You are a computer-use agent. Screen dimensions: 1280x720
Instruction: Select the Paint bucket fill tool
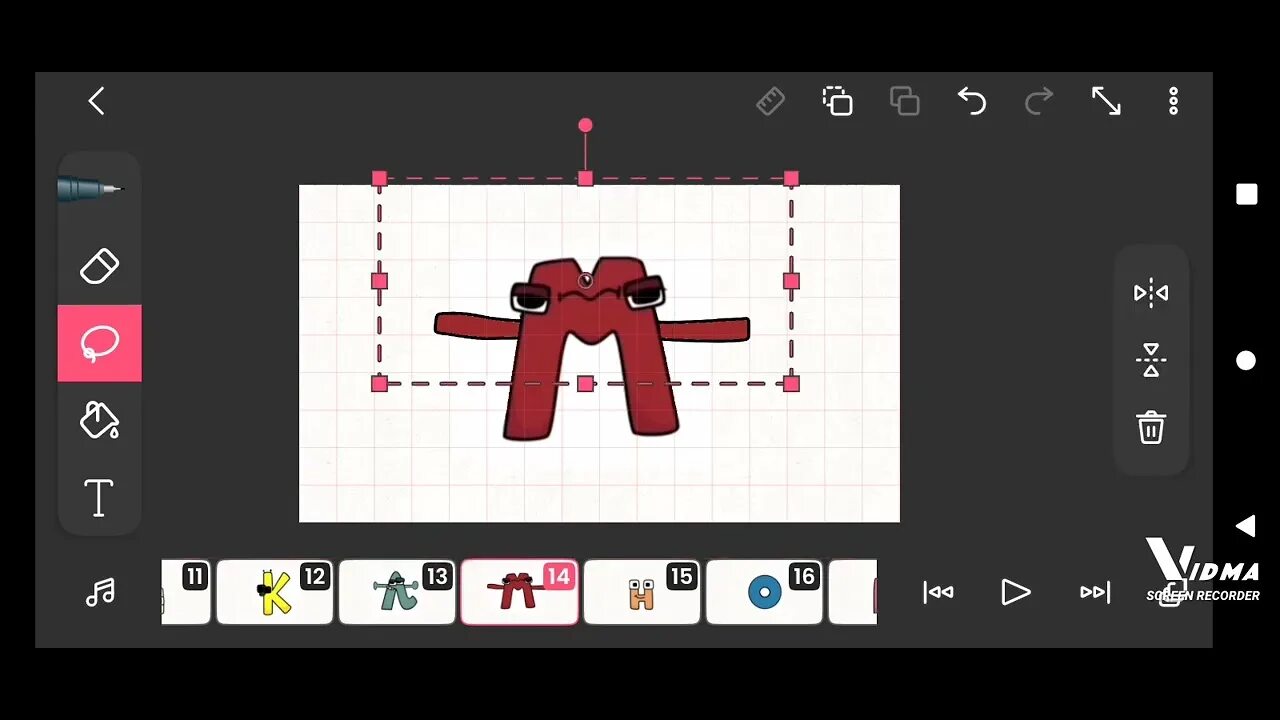pos(99,420)
